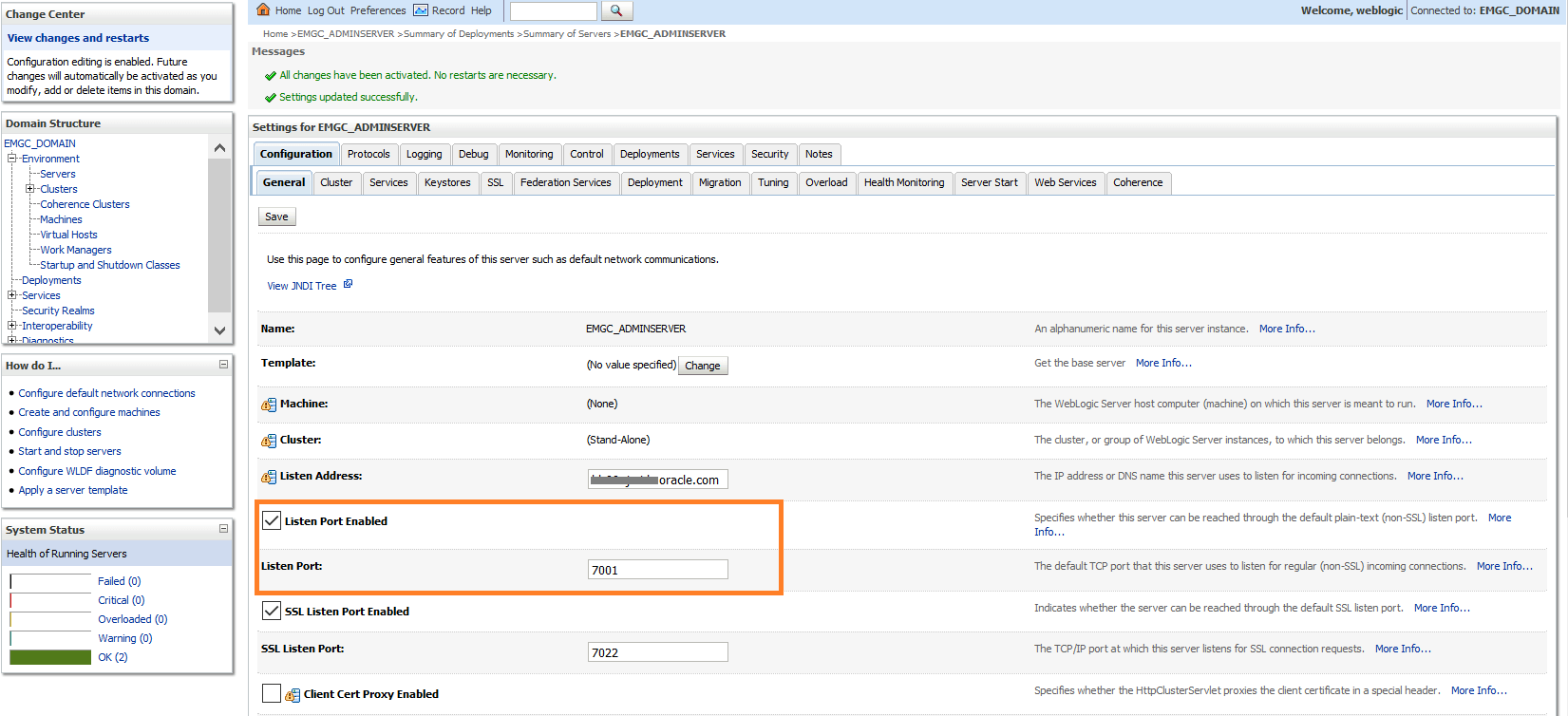The width and height of the screenshot is (1568, 716).
Task: Open Security Realms tree item
Action: pos(58,311)
